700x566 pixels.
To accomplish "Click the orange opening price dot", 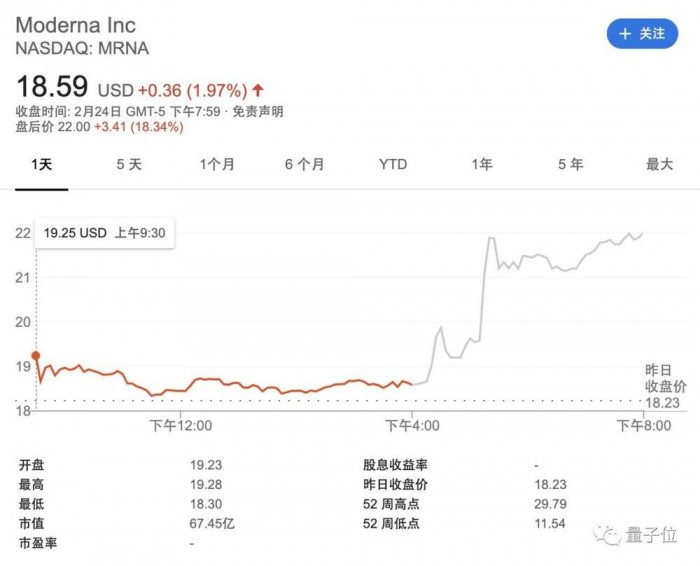I will click(x=36, y=355).
